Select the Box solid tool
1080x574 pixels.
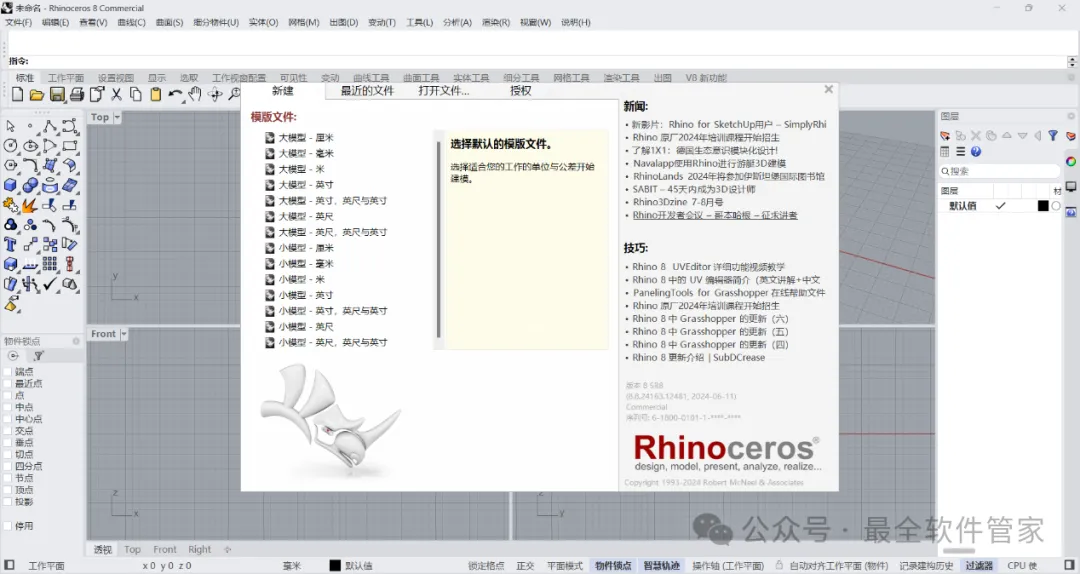click(10, 185)
